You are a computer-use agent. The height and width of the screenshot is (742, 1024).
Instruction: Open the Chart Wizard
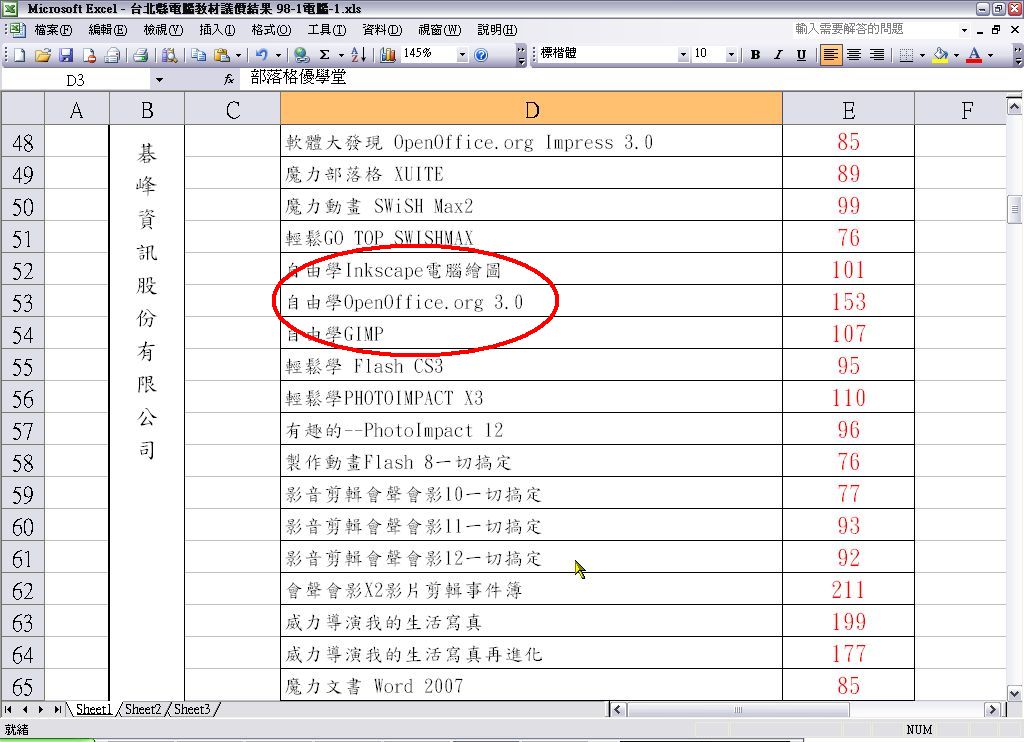coord(387,55)
